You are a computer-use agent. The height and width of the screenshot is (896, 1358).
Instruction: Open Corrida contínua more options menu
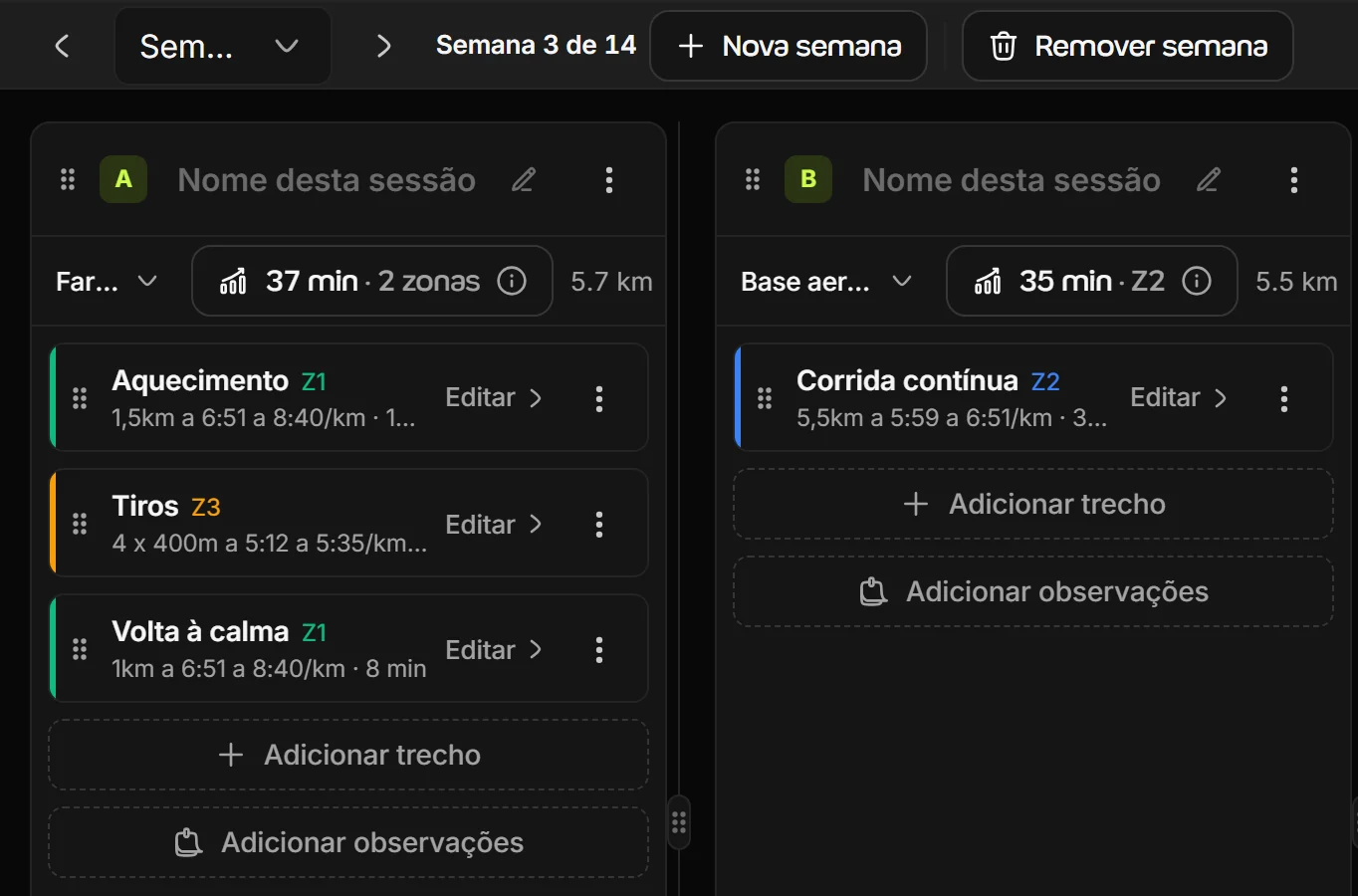pos(1284,398)
